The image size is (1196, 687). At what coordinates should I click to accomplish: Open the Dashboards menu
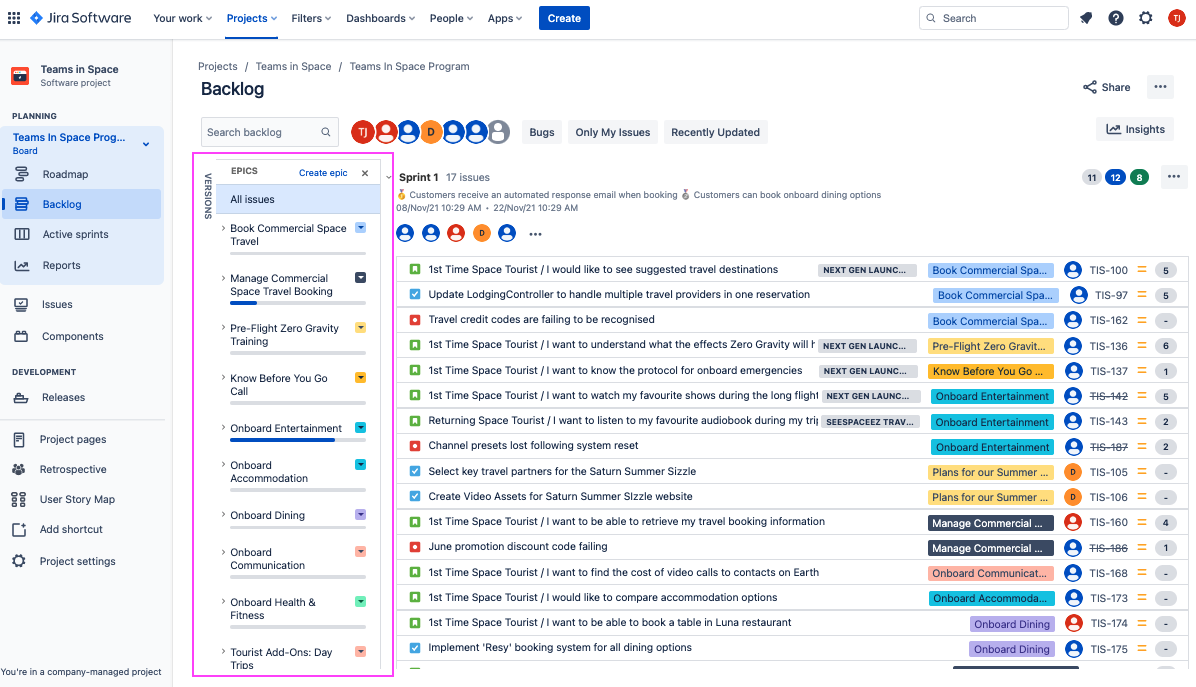pyautogui.click(x=382, y=18)
